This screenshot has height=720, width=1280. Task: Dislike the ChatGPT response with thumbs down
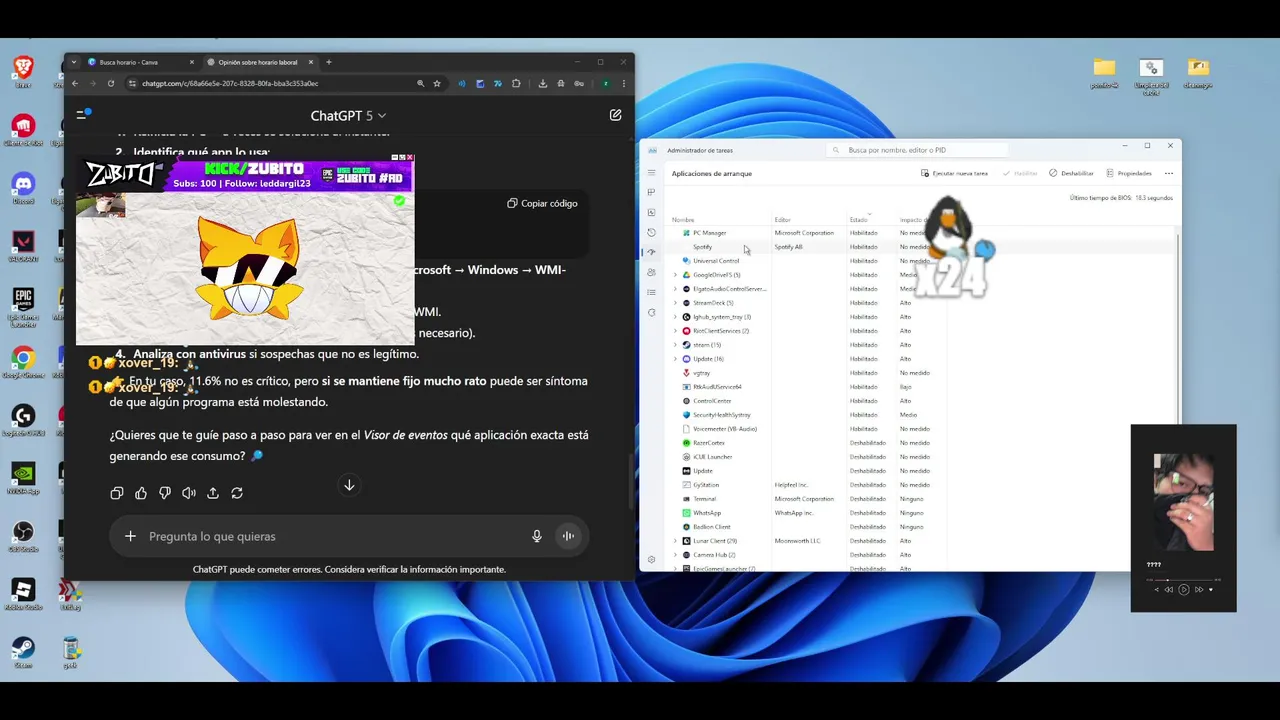click(165, 493)
